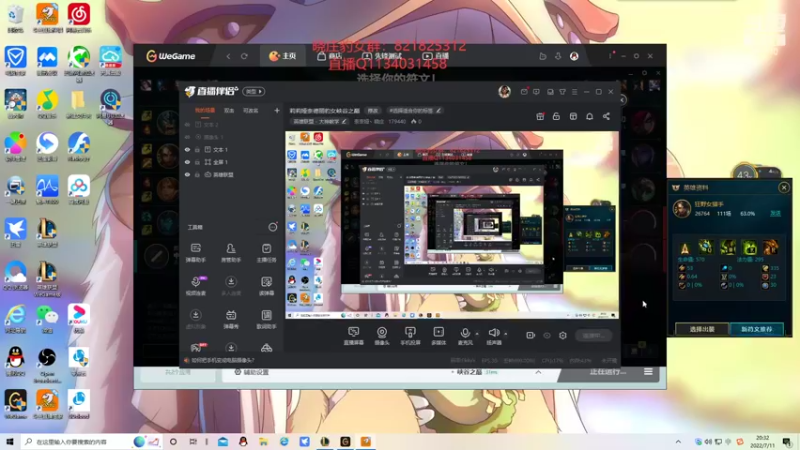Open WeGame 主页 tab
This screenshot has width=800, height=450.
[283, 56]
